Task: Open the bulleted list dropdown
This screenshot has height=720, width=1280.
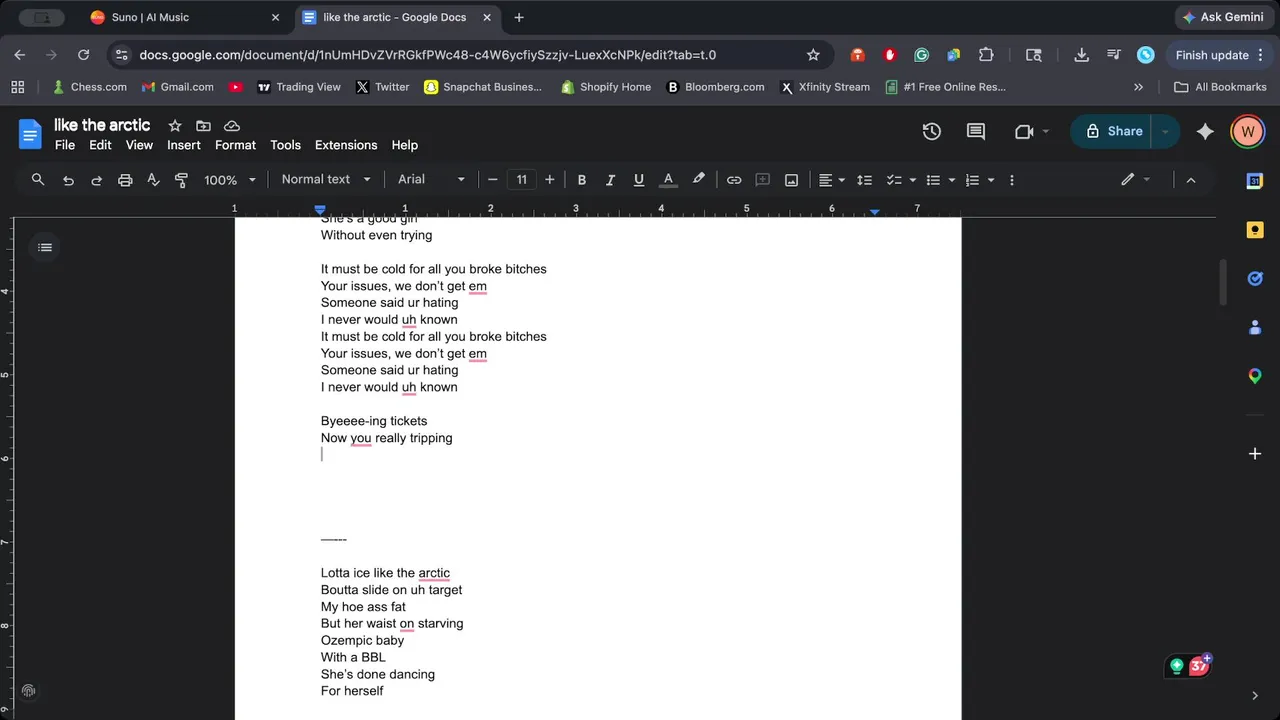Action: coord(939,180)
